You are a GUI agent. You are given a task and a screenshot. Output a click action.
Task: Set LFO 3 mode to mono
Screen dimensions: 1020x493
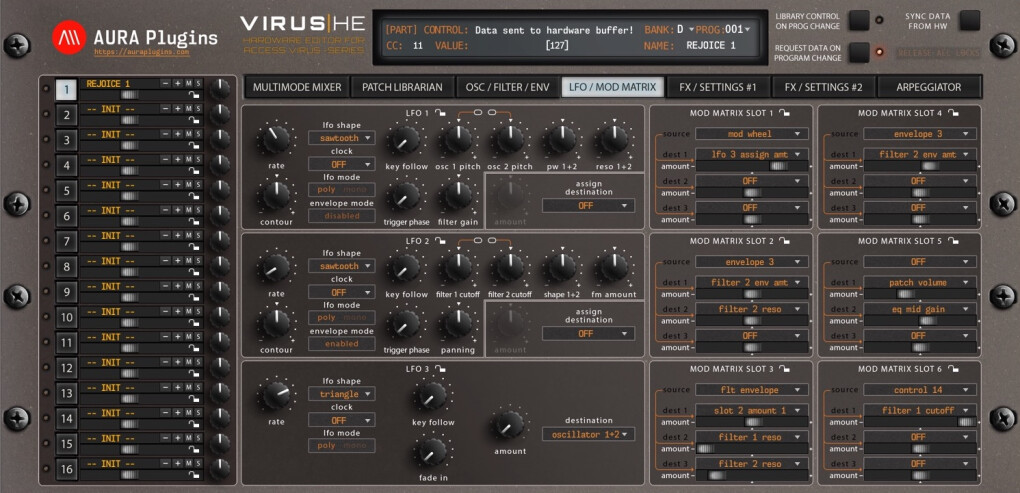(x=355, y=446)
